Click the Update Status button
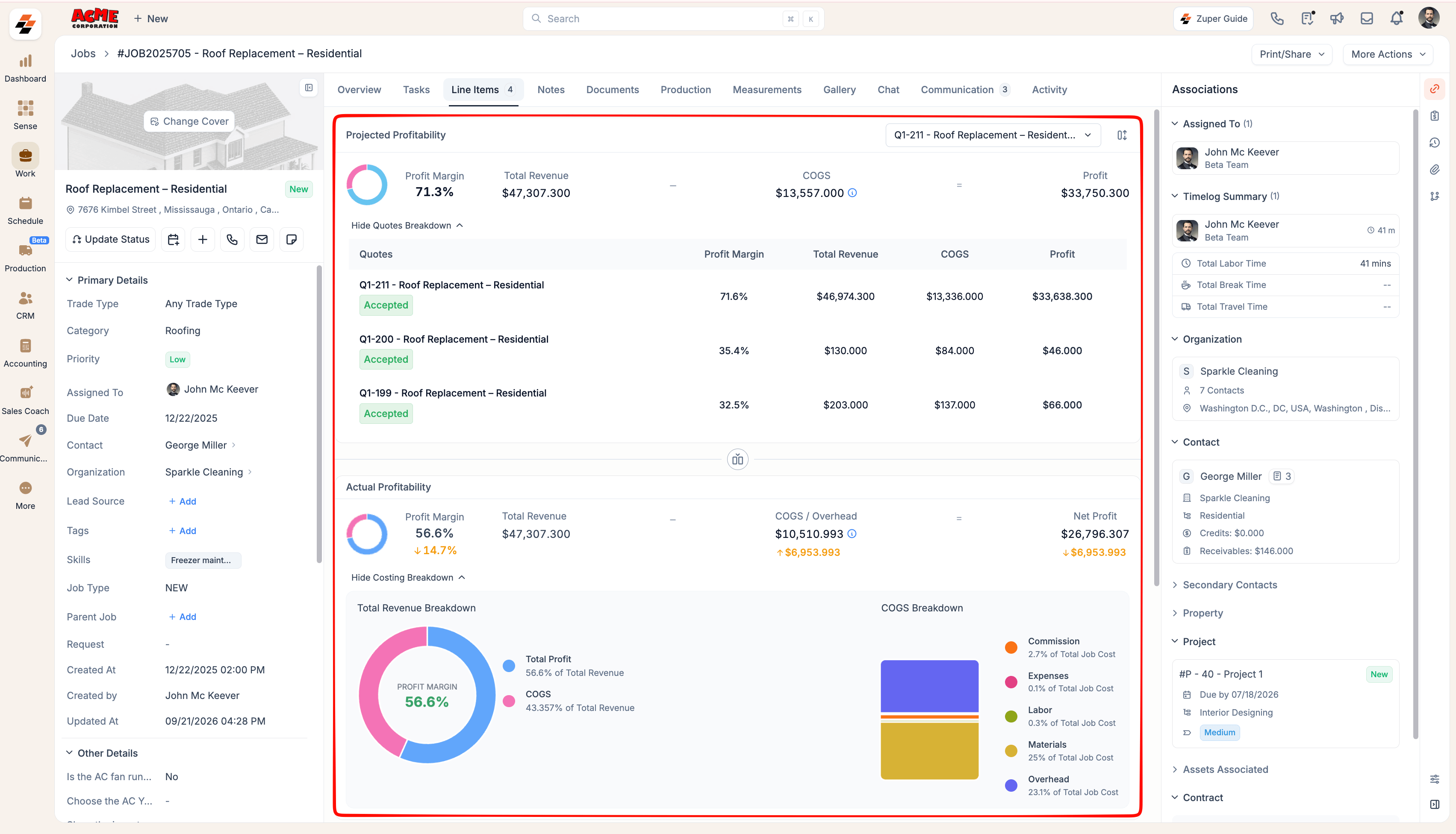The height and width of the screenshot is (834, 1456). tap(111, 239)
